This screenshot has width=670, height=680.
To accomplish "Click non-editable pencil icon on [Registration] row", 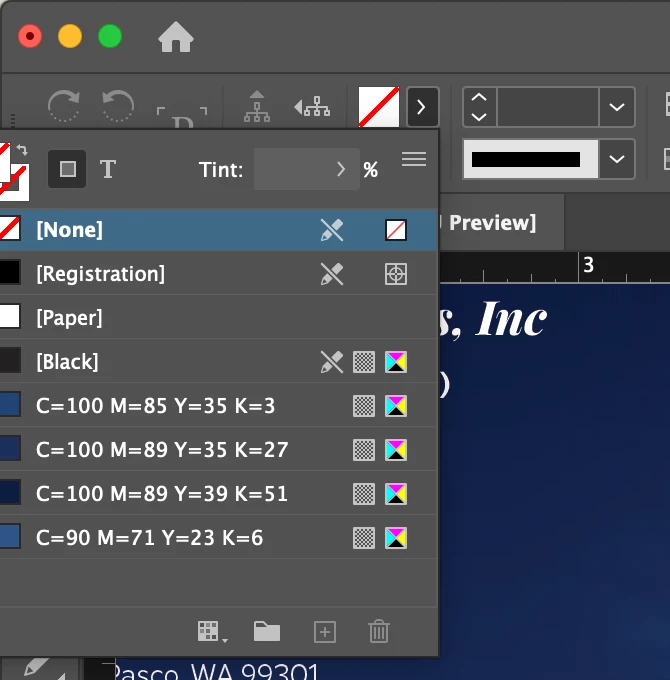I will click(x=332, y=274).
